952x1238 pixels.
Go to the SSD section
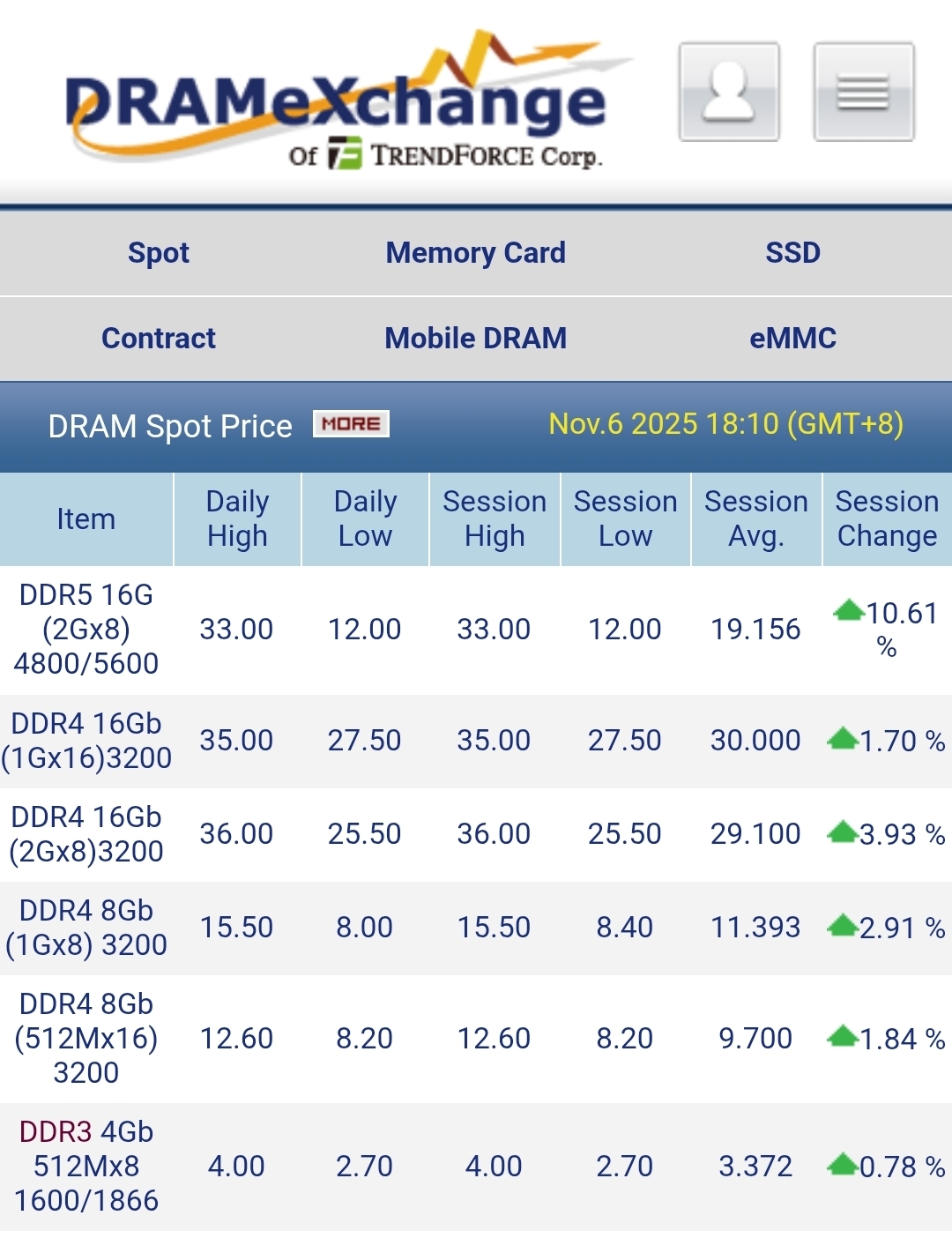(792, 253)
